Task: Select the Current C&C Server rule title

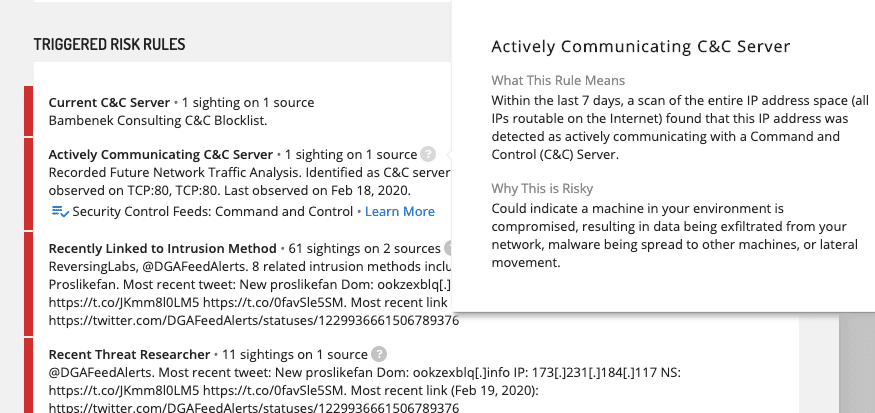Action: (x=109, y=103)
